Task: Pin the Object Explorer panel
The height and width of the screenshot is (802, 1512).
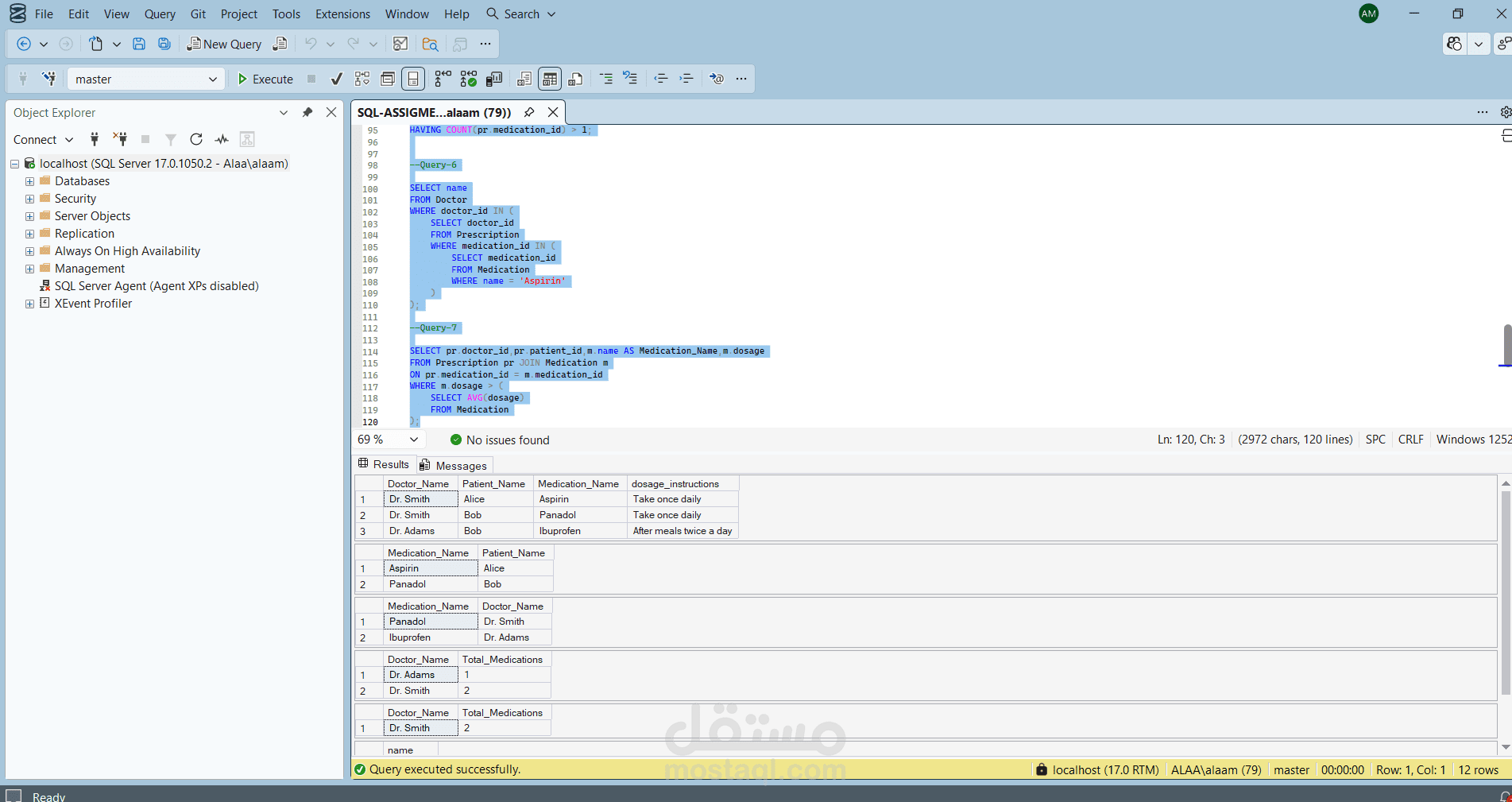Action: tap(307, 112)
